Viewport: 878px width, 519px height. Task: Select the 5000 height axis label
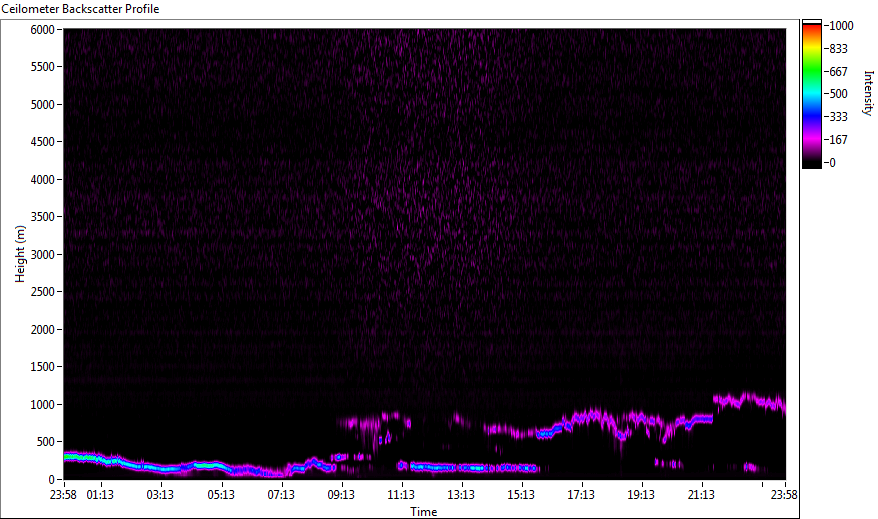(x=43, y=105)
